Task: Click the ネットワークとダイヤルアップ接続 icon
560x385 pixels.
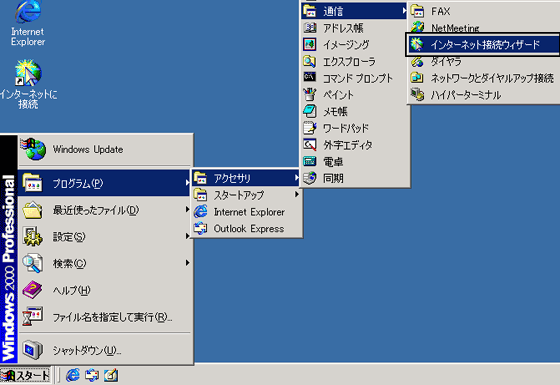Action: [x=417, y=78]
